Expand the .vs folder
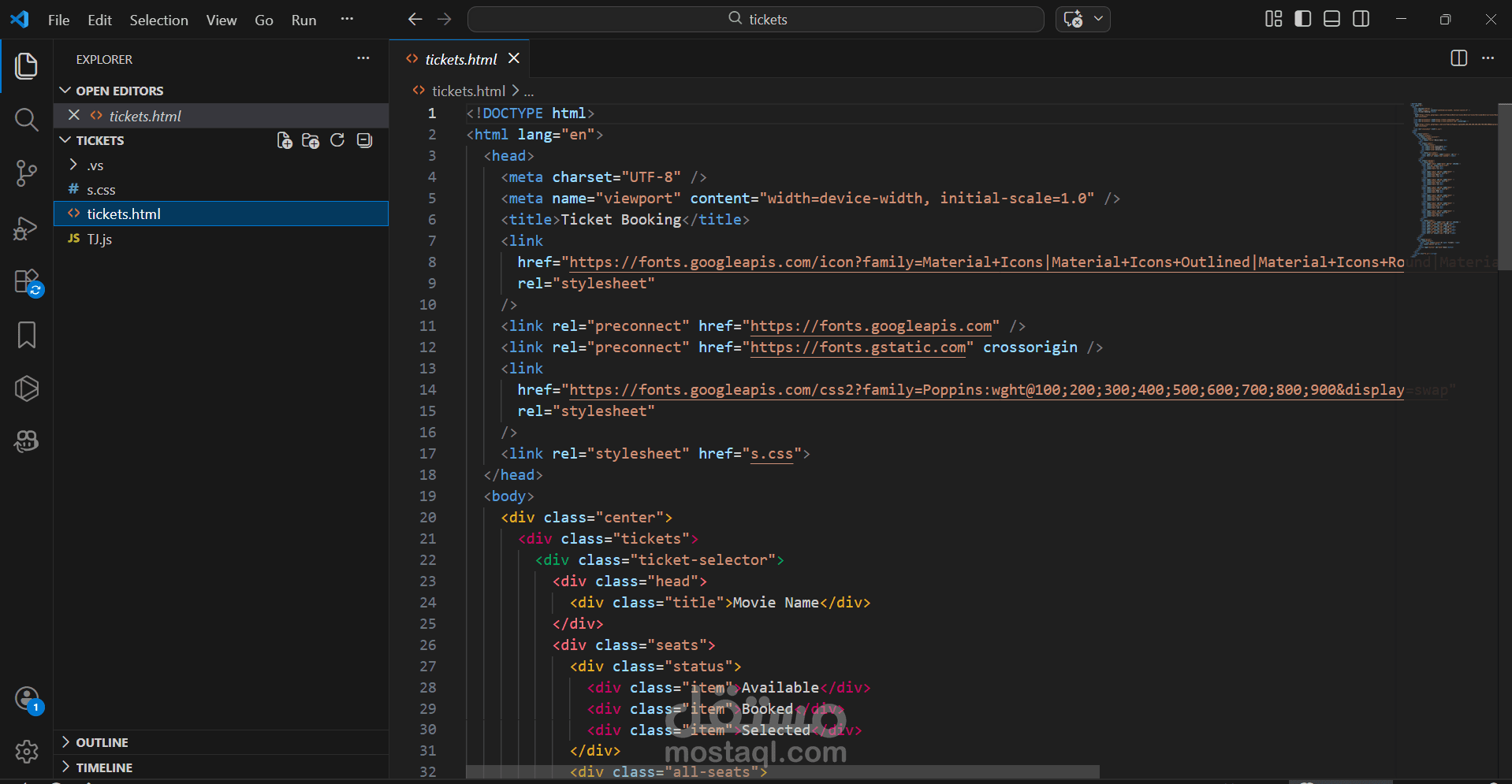Image resolution: width=1512 pixels, height=784 pixels. [95, 165]
